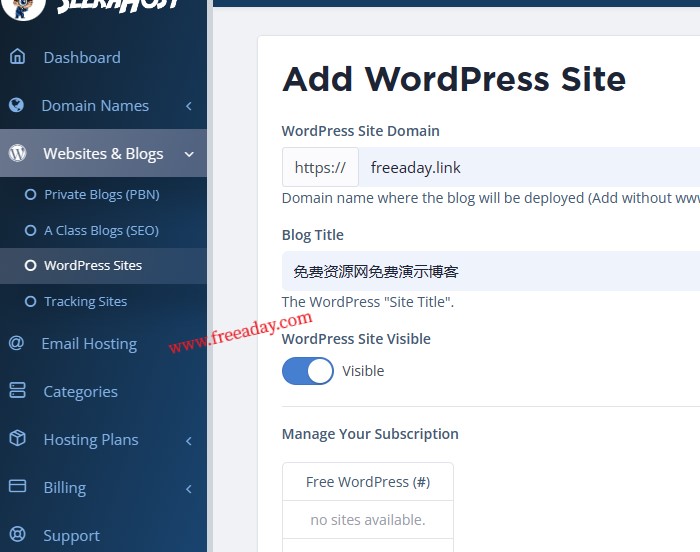Click the Domain Names globe icon
Viewport: 700px width, 552px height.
pos(17,105)
